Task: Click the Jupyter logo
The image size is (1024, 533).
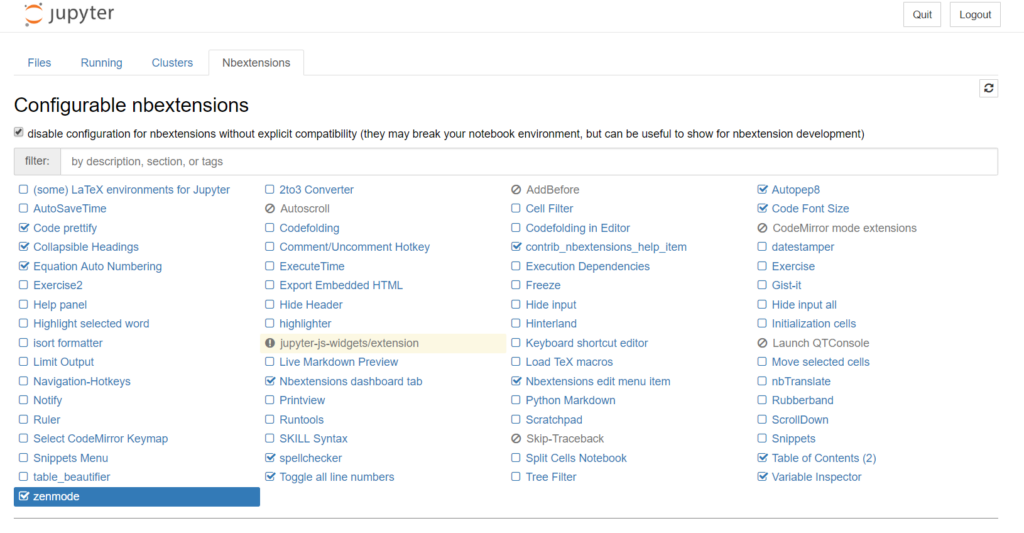Action: [69, 15]
